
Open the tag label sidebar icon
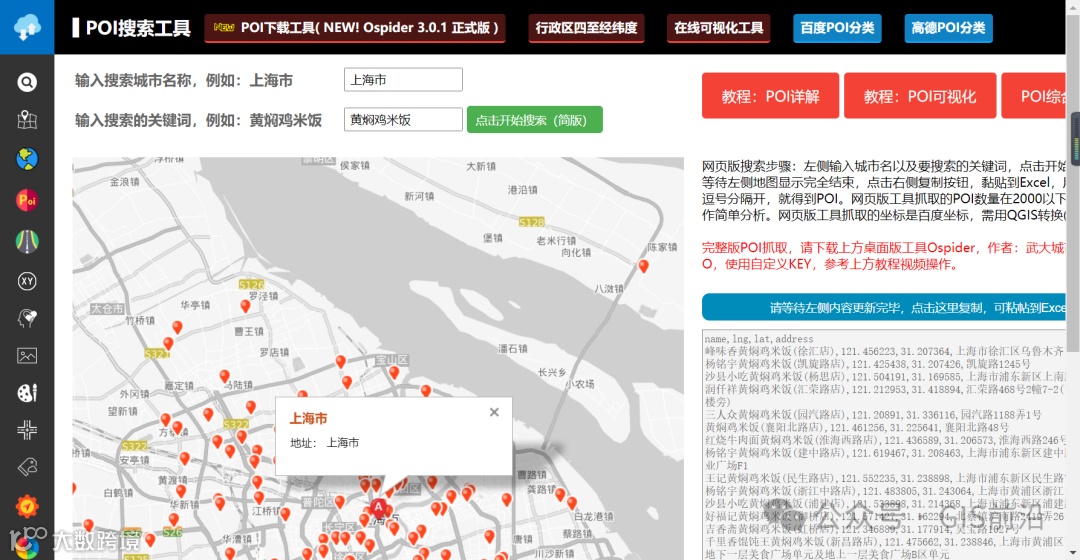pyautogui.click(x=27, y=467)
